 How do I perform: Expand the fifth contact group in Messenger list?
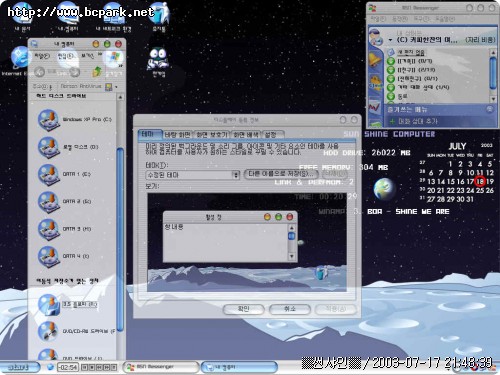pyautogui.click(x=391, y=96)
